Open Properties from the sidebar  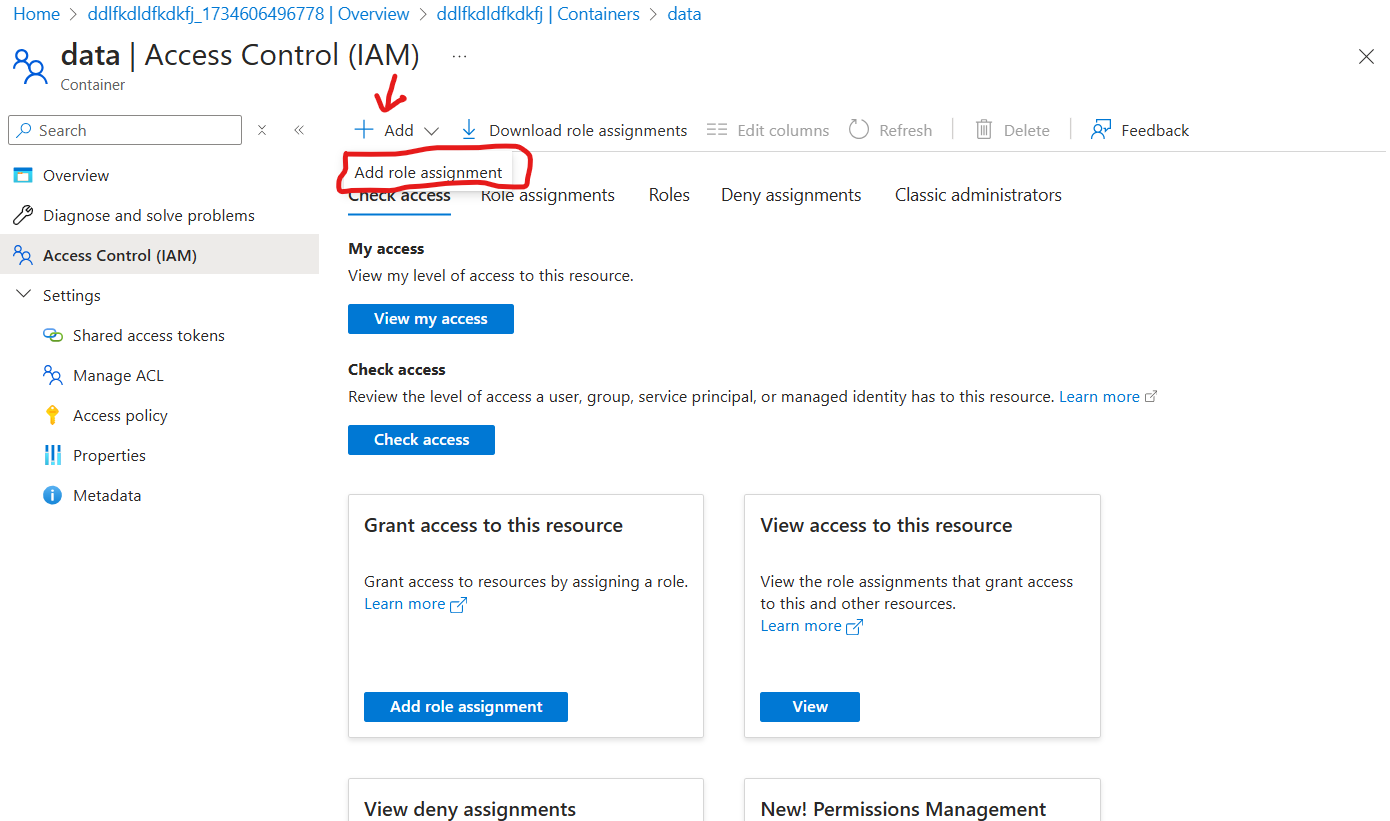(109, 456)
